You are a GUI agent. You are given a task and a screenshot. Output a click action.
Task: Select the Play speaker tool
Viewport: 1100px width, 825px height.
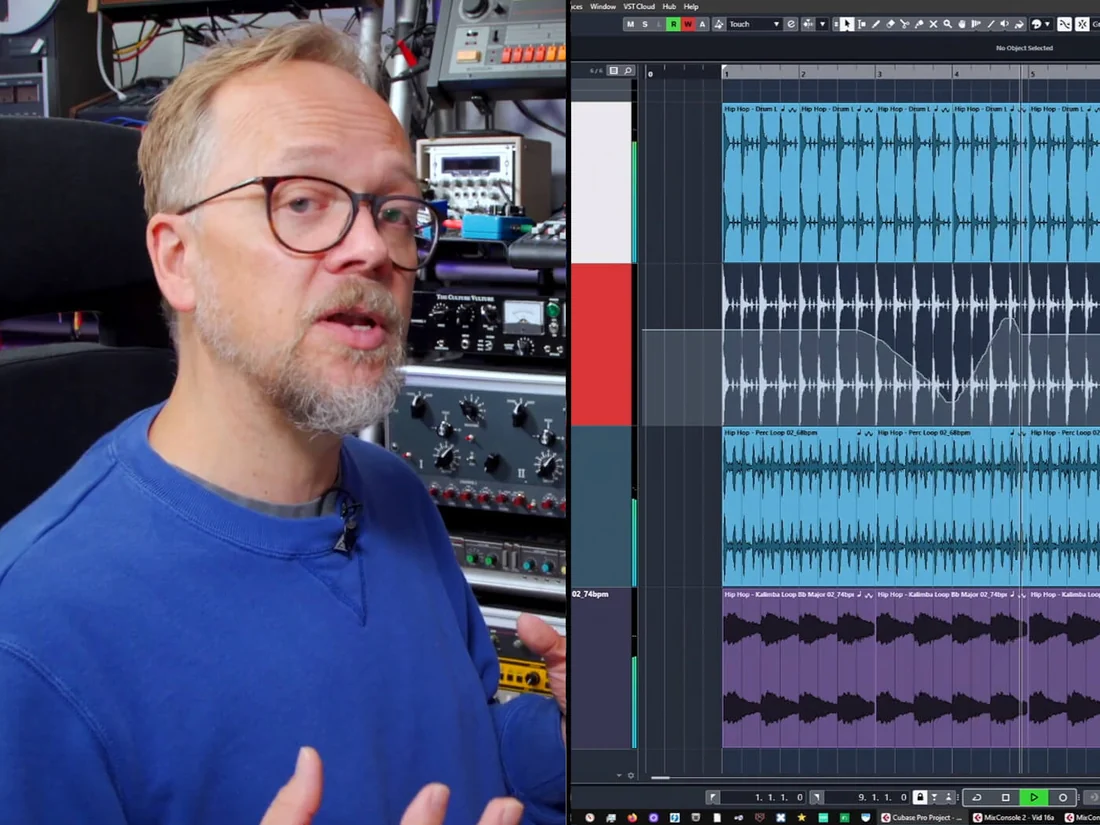(1005, 24)
